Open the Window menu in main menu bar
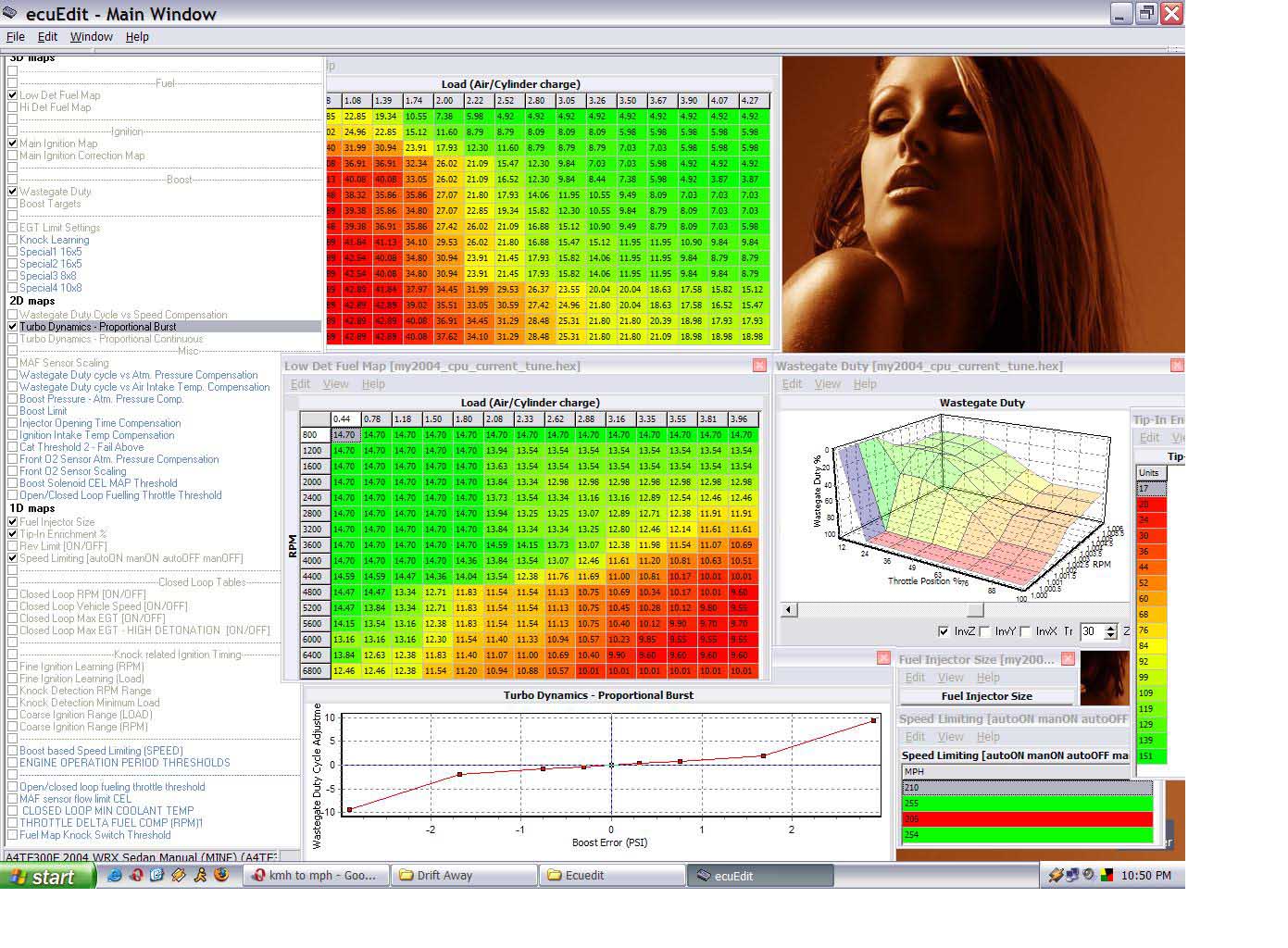The width and height of the screenshot is (1288, 948). (91, 37)
